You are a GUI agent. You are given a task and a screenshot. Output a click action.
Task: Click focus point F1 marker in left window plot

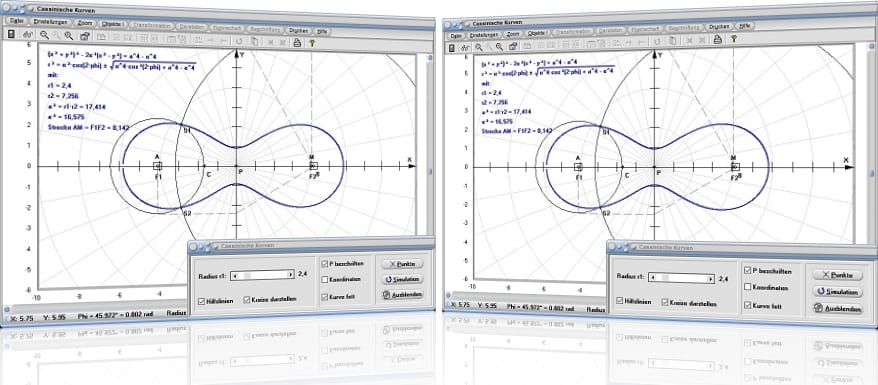pos(158,166)
